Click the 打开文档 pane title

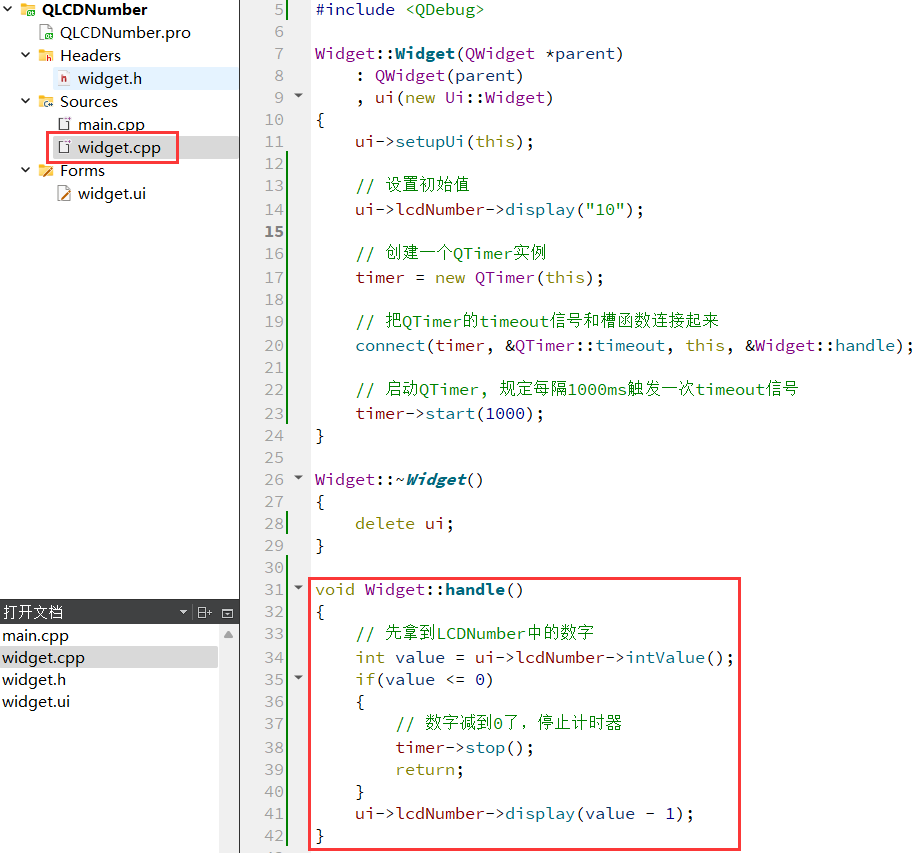(33, 612)
